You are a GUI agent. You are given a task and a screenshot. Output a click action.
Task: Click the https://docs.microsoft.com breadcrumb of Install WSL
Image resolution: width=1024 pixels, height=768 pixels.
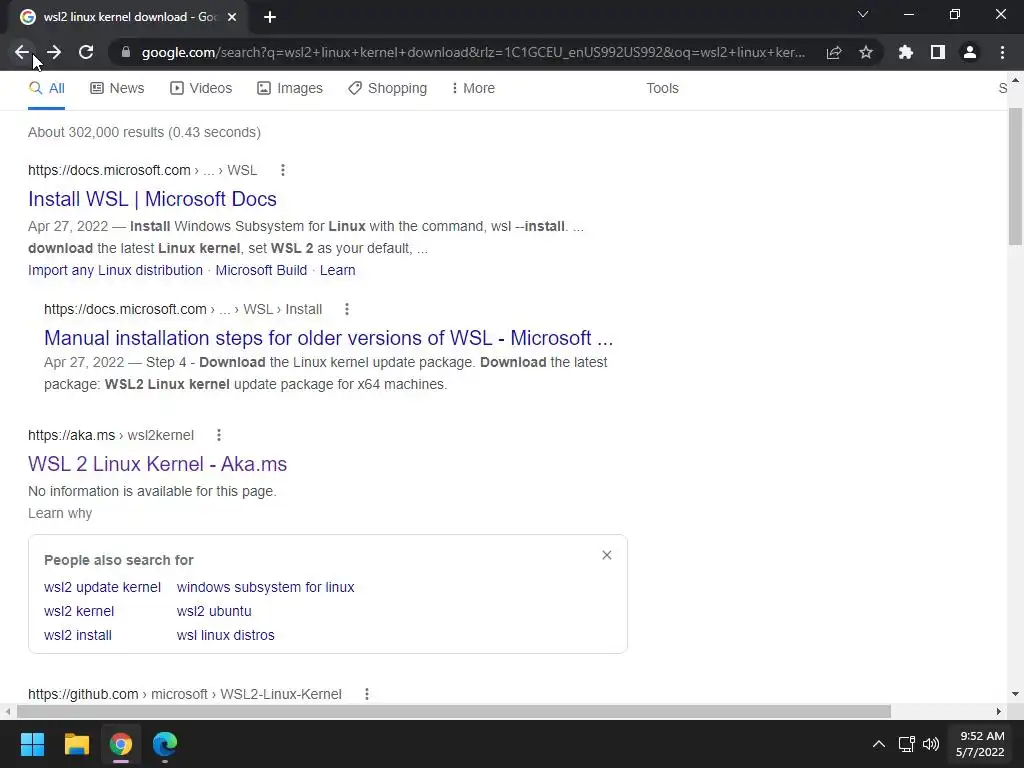[142, 170]
